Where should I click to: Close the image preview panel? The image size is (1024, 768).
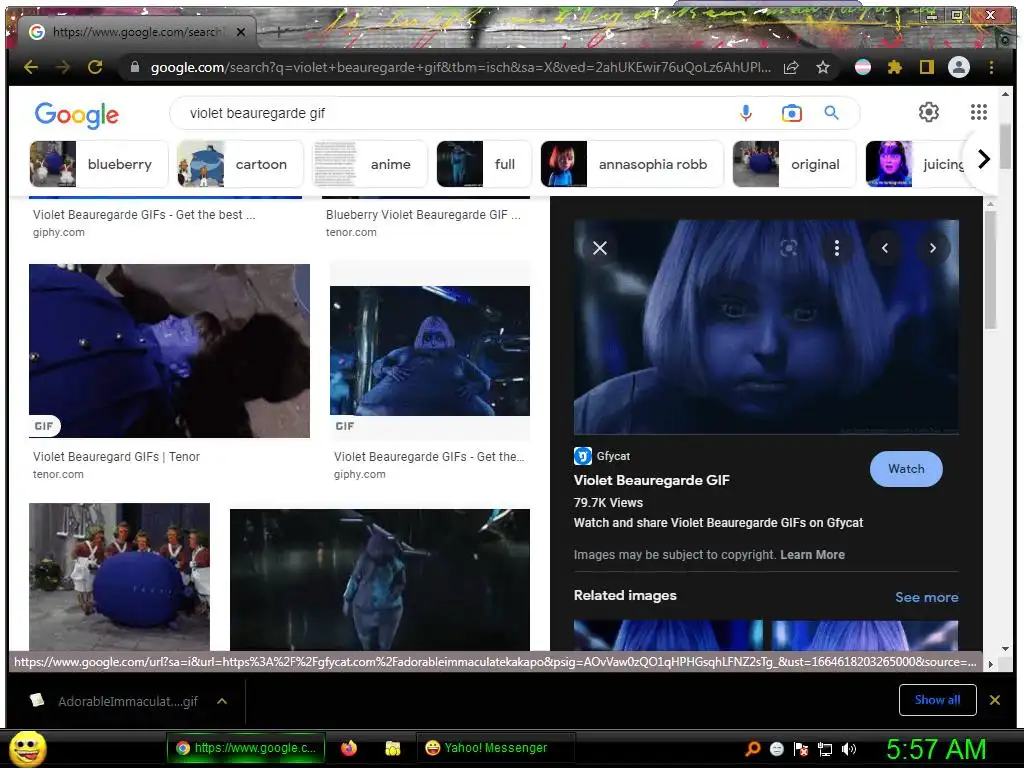pyautogui.click(x=600, y=248)
